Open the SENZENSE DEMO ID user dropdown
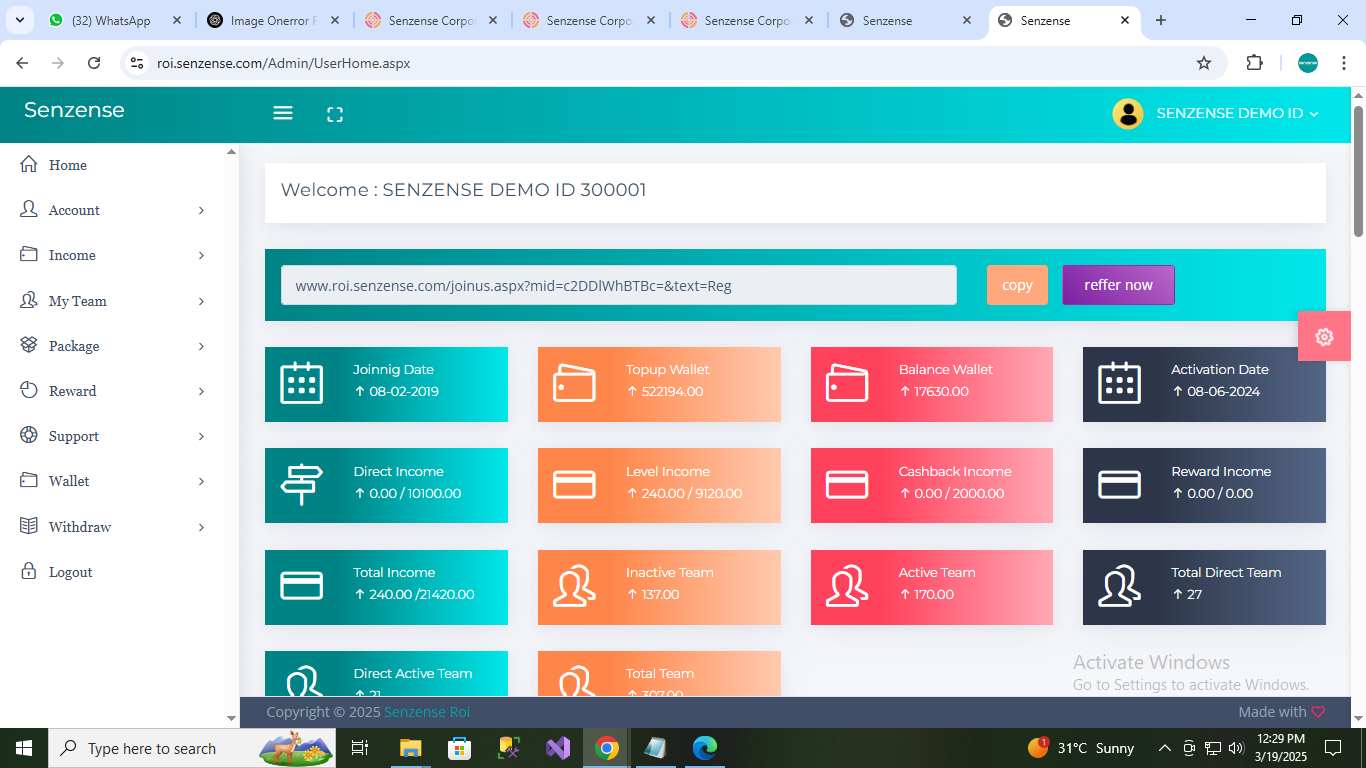This screenshot has width=1366, height=768. coord(1238,113)
